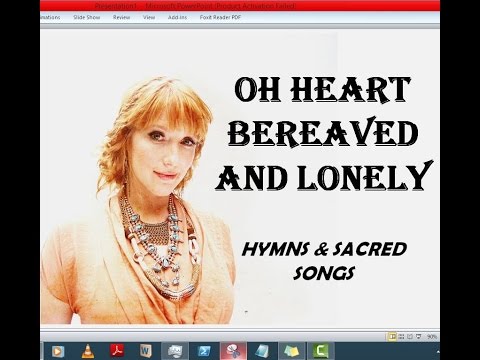This screenshot has width=480, height=360.
Task: Click the PowerPoint title bar text
Action: click(x=195, y=6)
